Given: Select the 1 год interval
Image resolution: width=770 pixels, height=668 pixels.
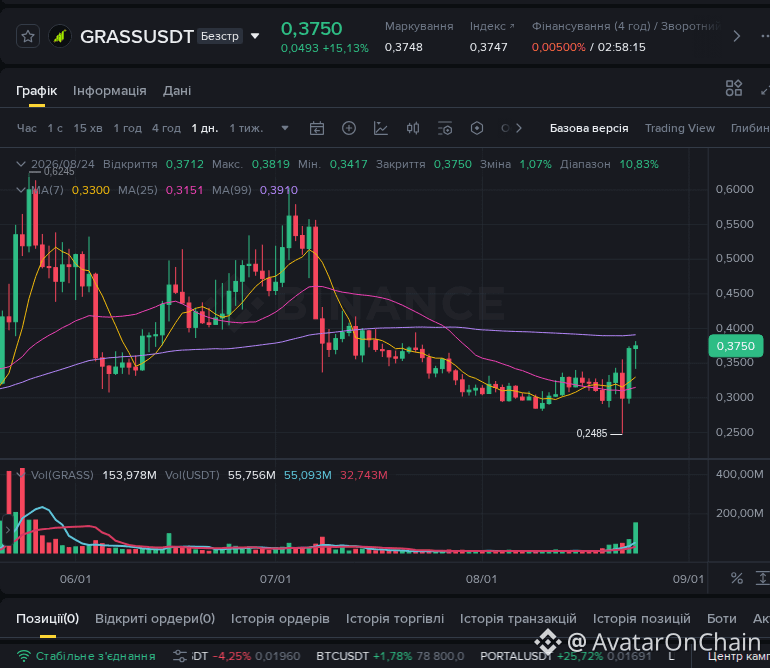Looking at the screenshot, I should pos(127,128).
